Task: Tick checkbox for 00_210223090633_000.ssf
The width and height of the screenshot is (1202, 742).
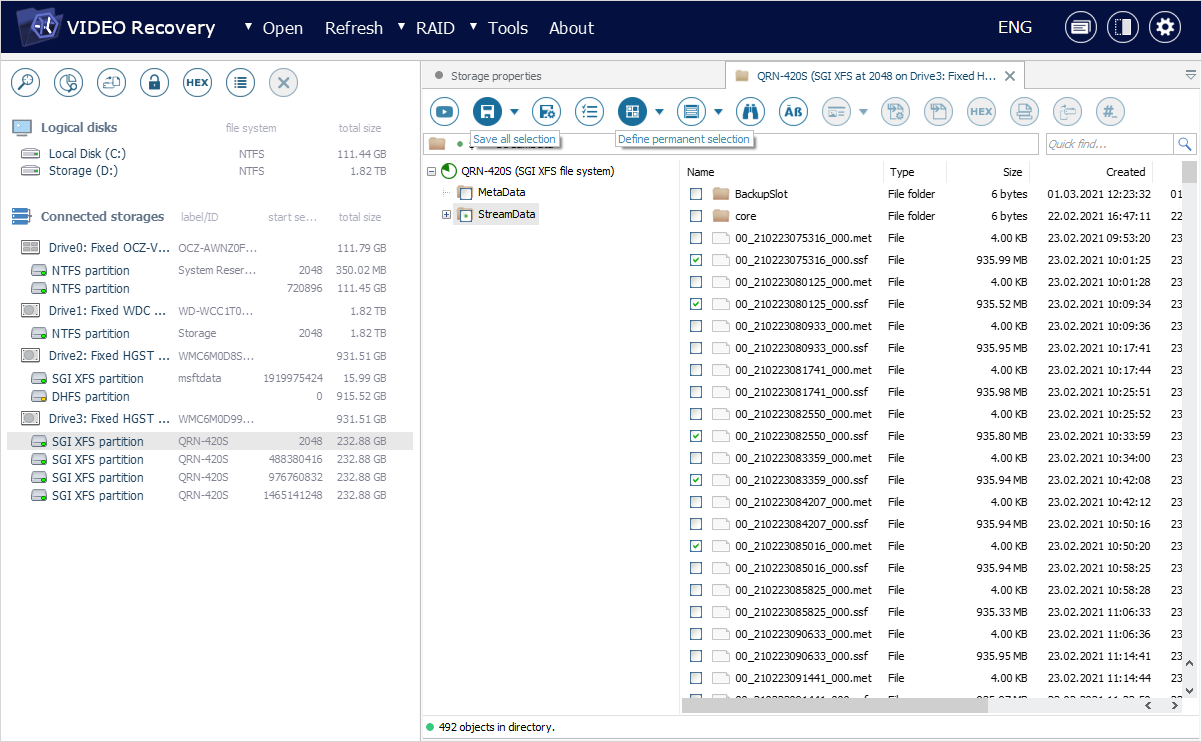Action: point(696,656)
